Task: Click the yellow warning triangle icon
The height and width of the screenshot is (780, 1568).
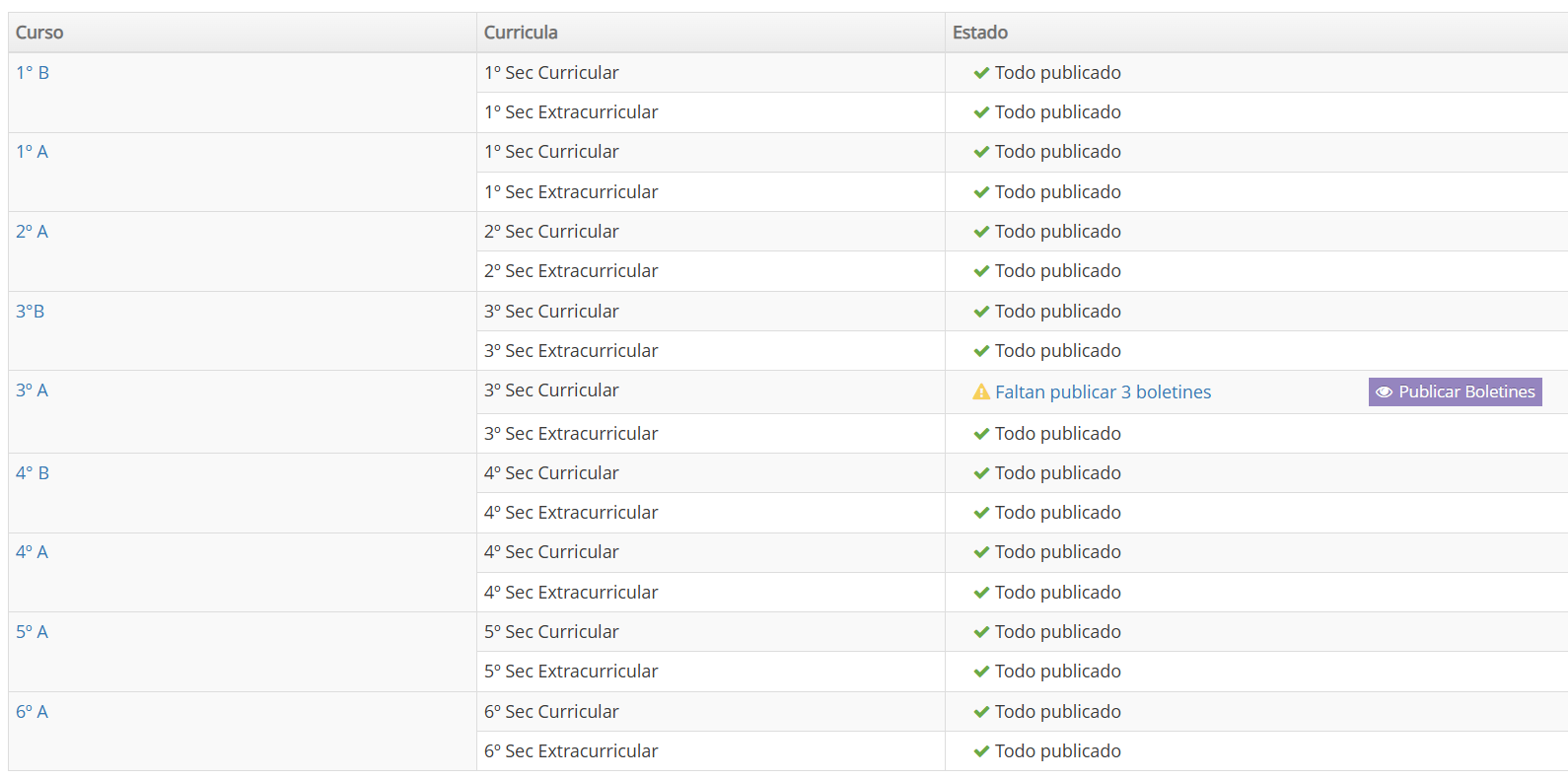Action: (981, 391)
